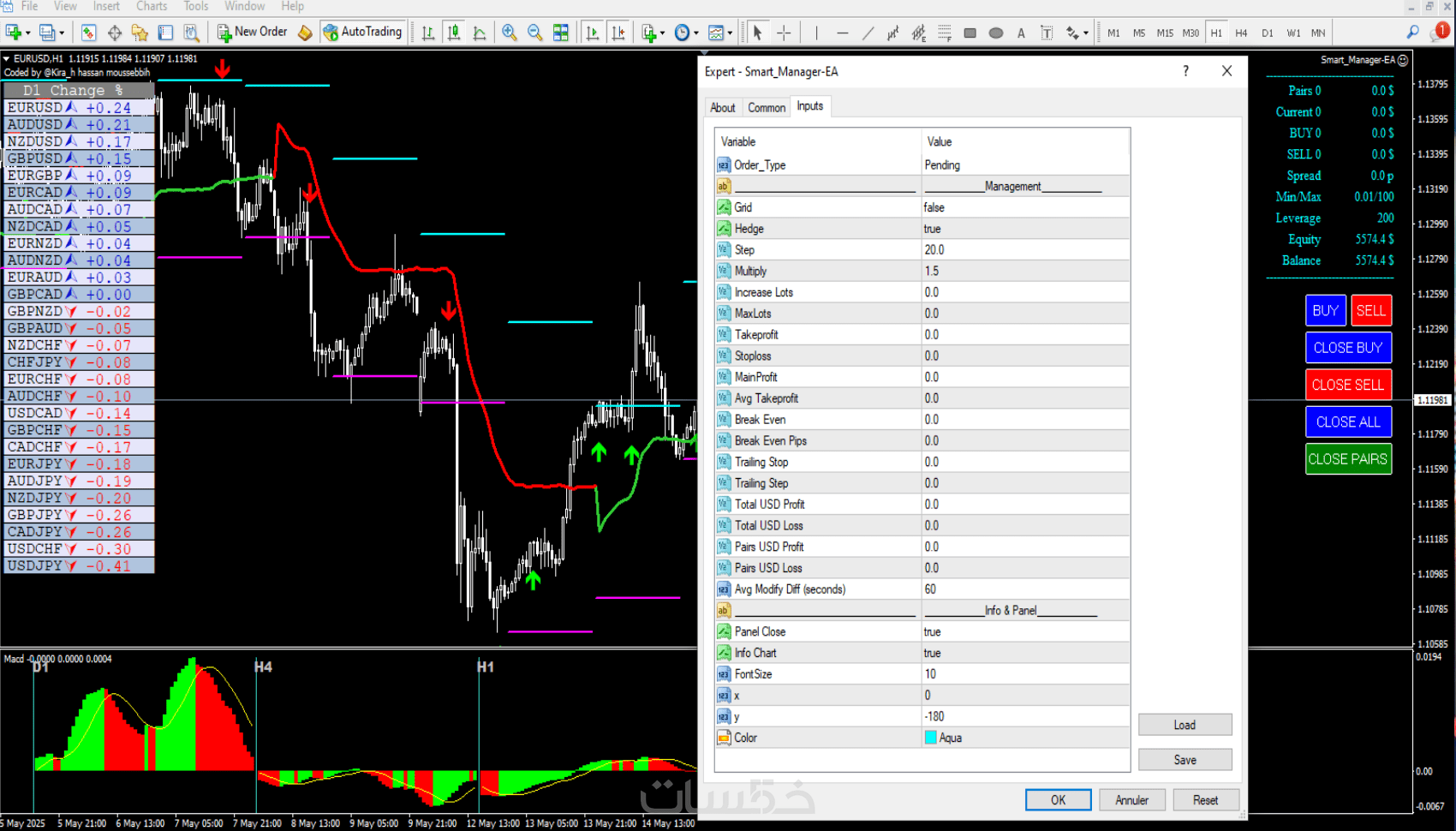The width and height of the screenshot is (1456, 831).
Task: Open the Strategy Tester icon
Action: coord(191,33)
